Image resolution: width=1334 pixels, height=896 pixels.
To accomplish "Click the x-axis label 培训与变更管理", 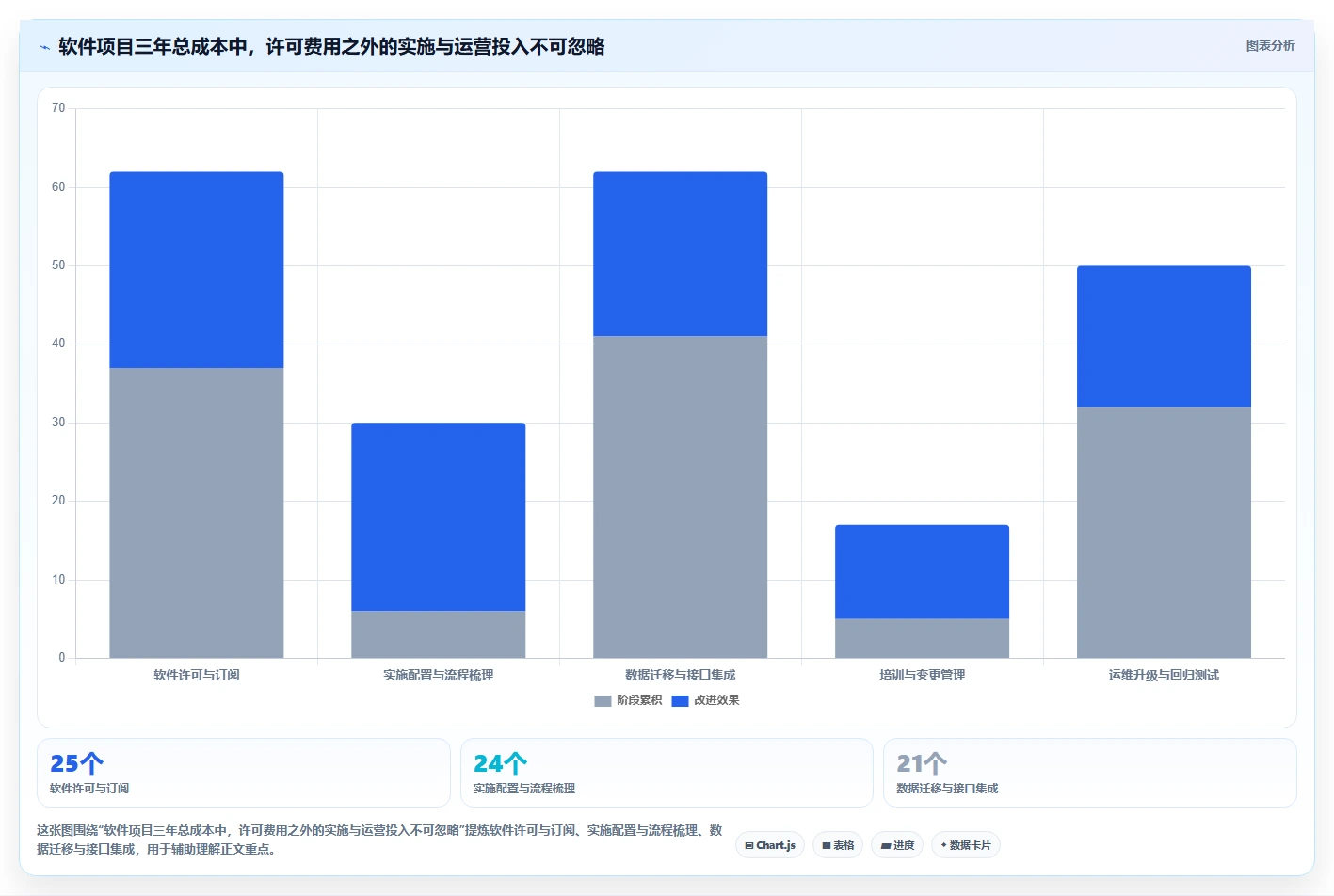I will (x=923, y=675).
